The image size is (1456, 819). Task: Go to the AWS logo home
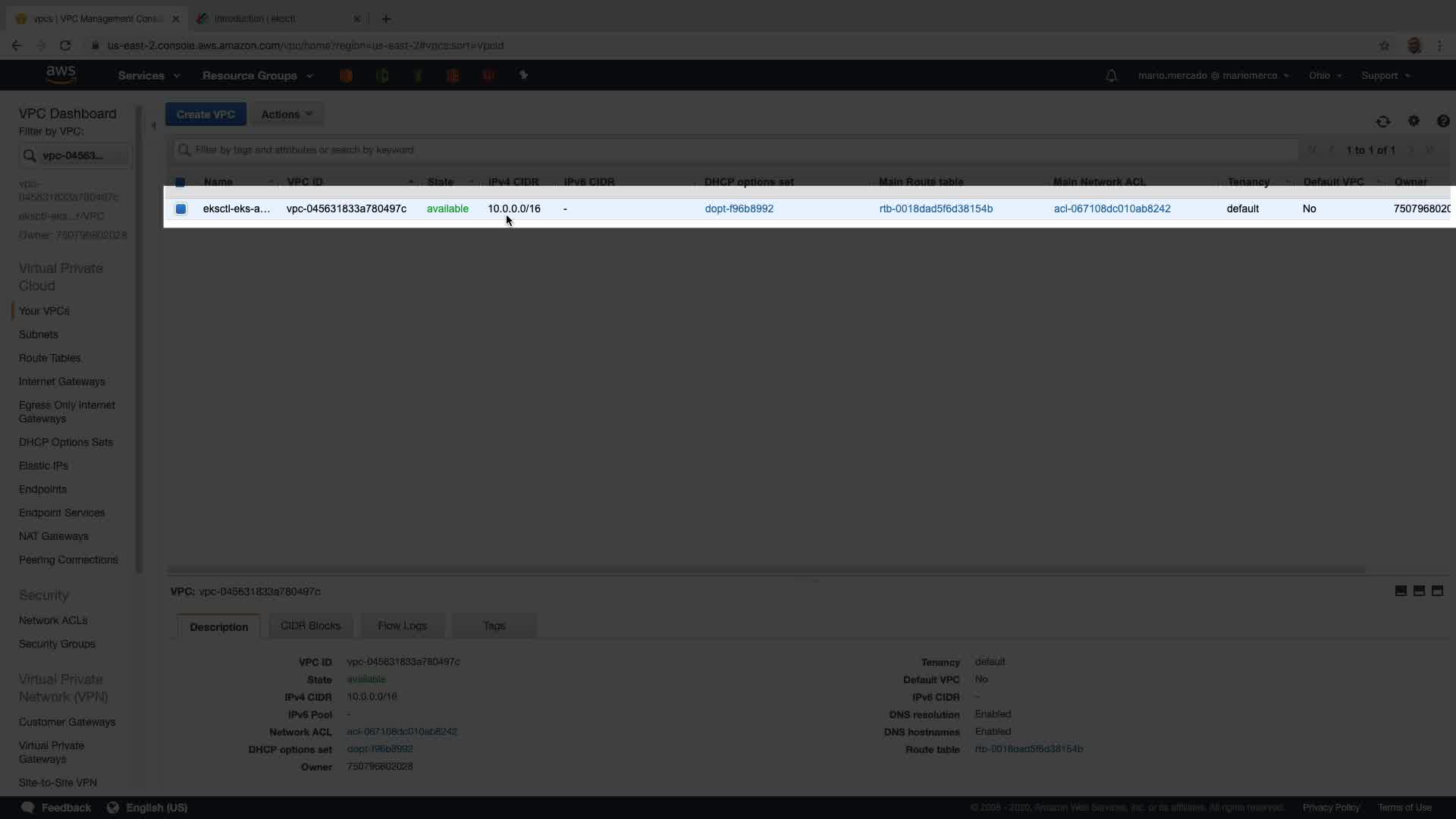(x=61, y=74)
